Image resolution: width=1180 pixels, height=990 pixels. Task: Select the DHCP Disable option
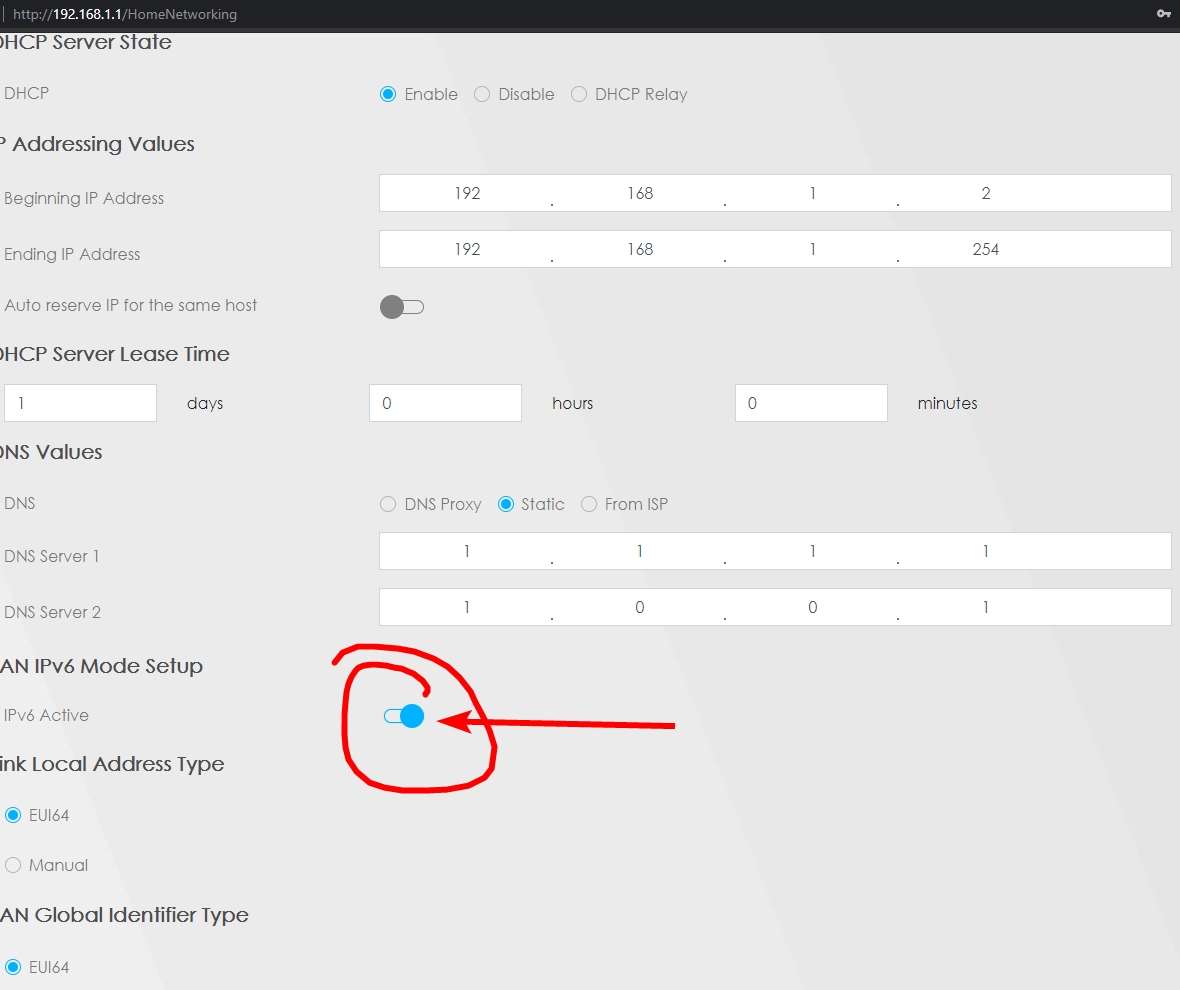(482, 94)
